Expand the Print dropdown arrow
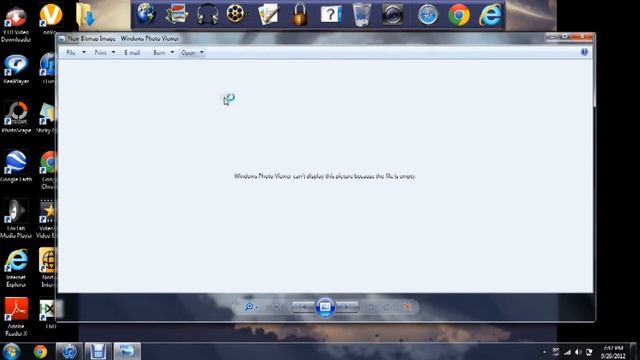 click(113, 53)
